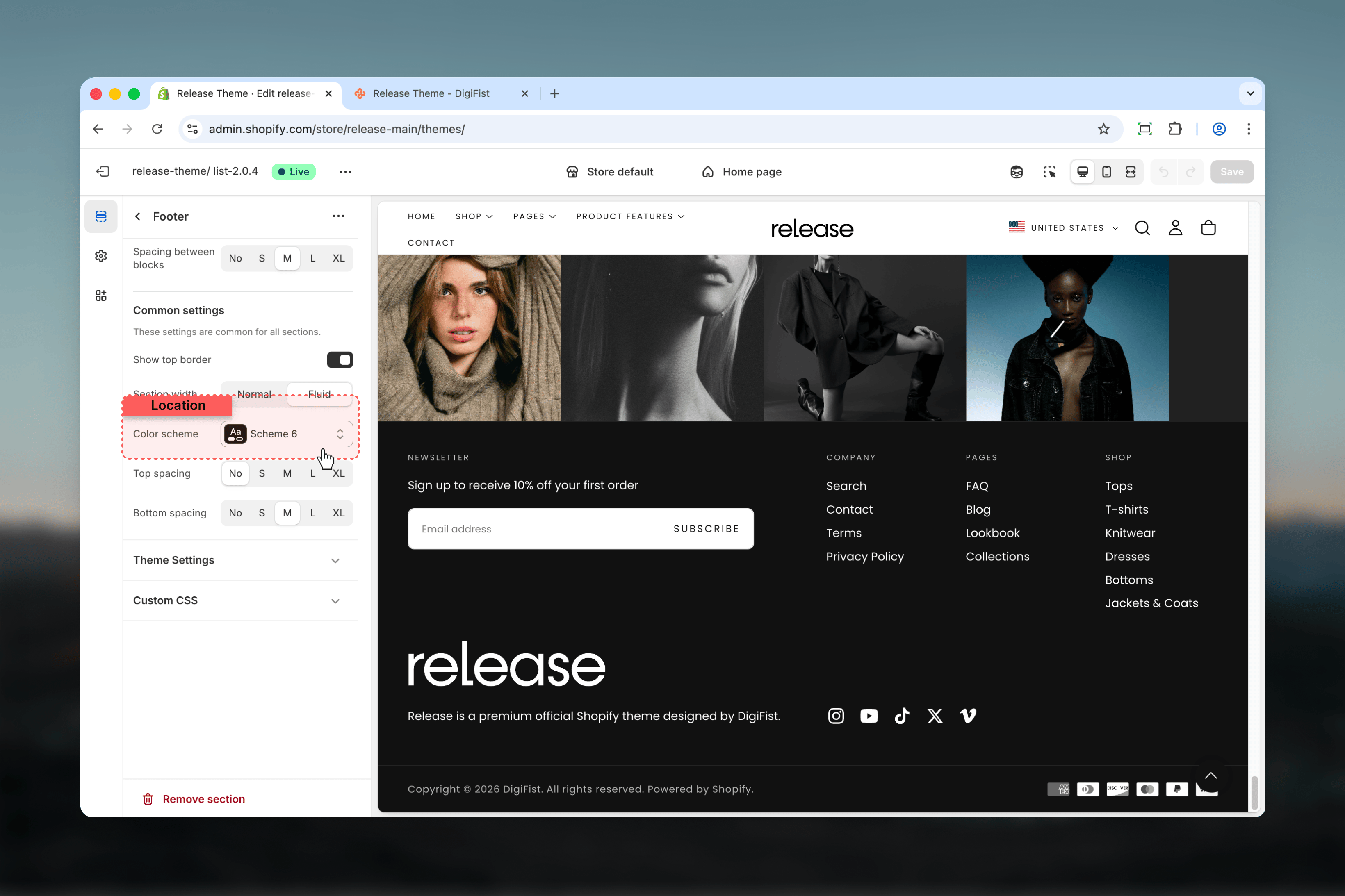1345x896 pixels.
Task: Set Top spacing to M
Action: (287, 473)
